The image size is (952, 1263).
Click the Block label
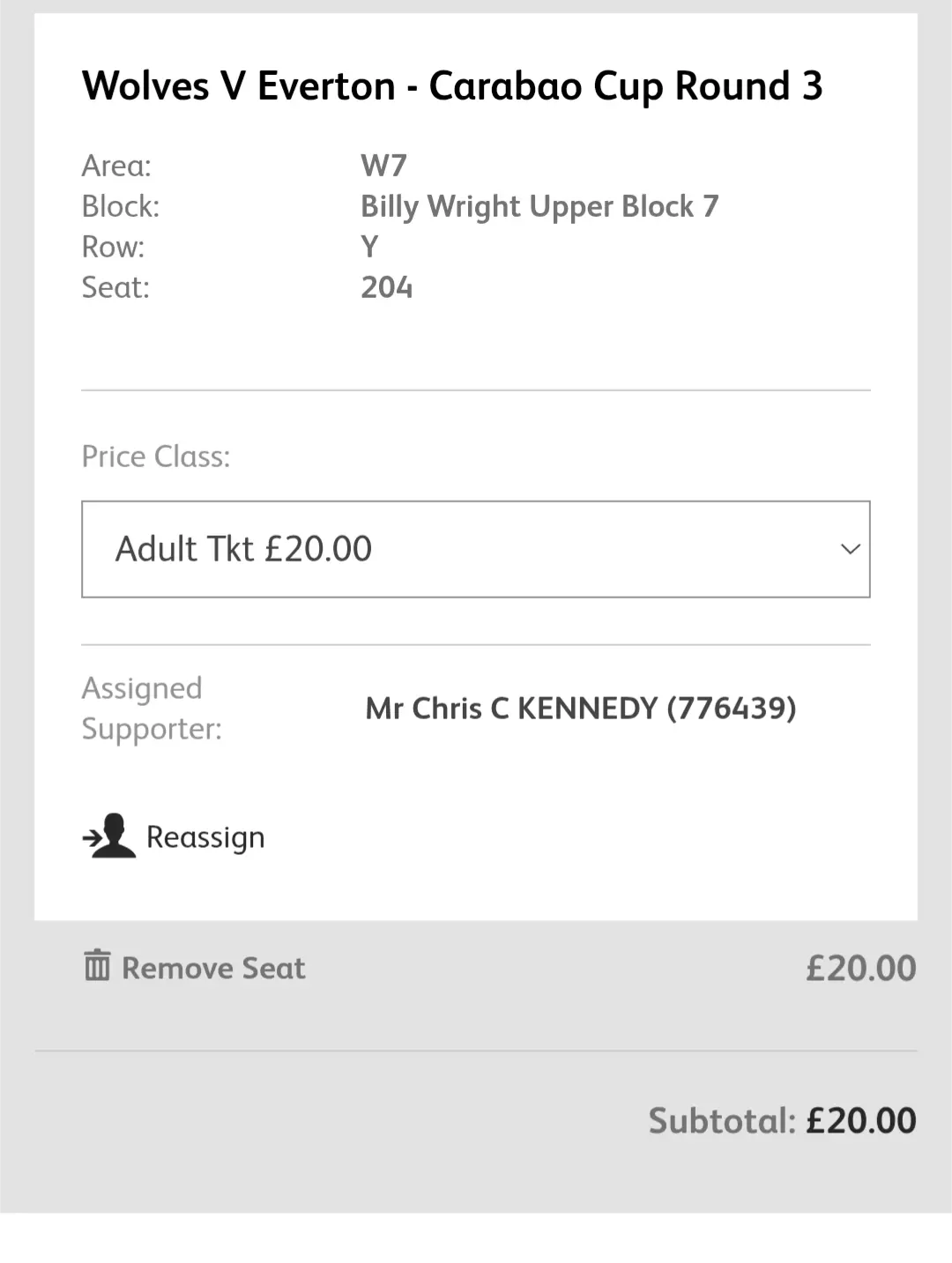tap(121, 206)
